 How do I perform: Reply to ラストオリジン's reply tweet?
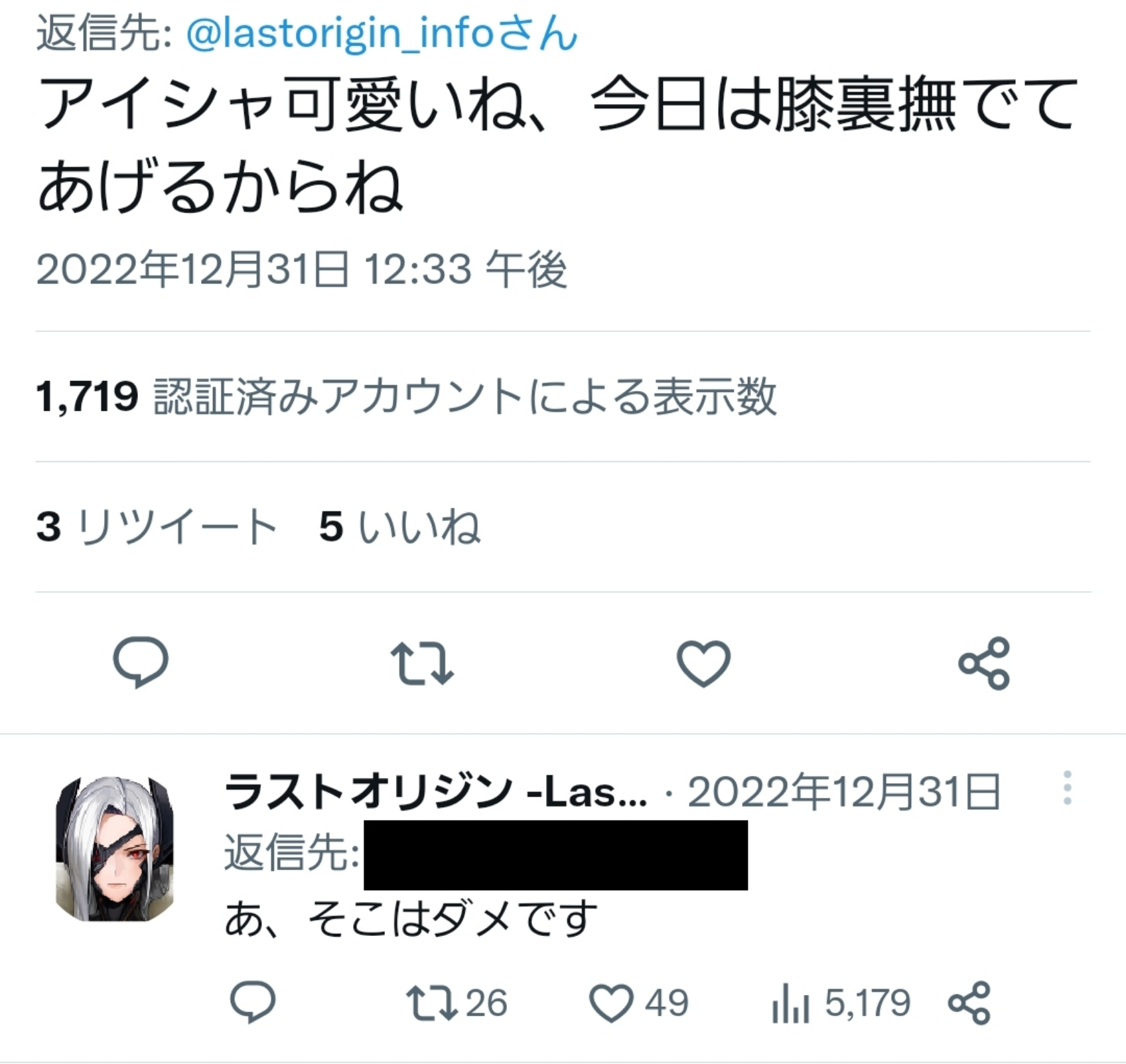[x=252, y=1002]
